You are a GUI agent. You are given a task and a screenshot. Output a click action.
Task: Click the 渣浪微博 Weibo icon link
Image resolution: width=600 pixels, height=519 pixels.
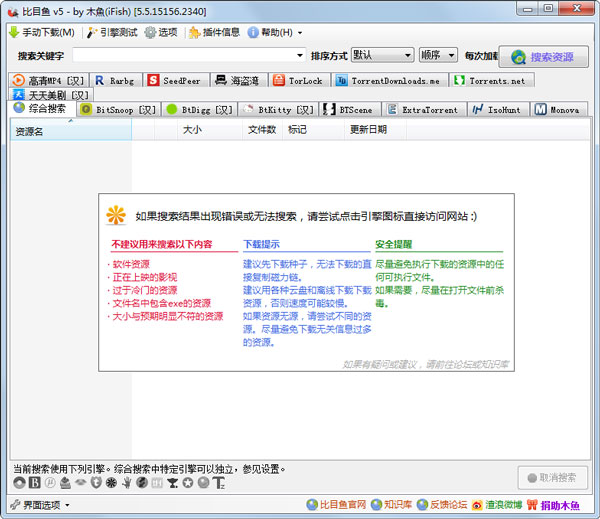click(x=477, y=505)
